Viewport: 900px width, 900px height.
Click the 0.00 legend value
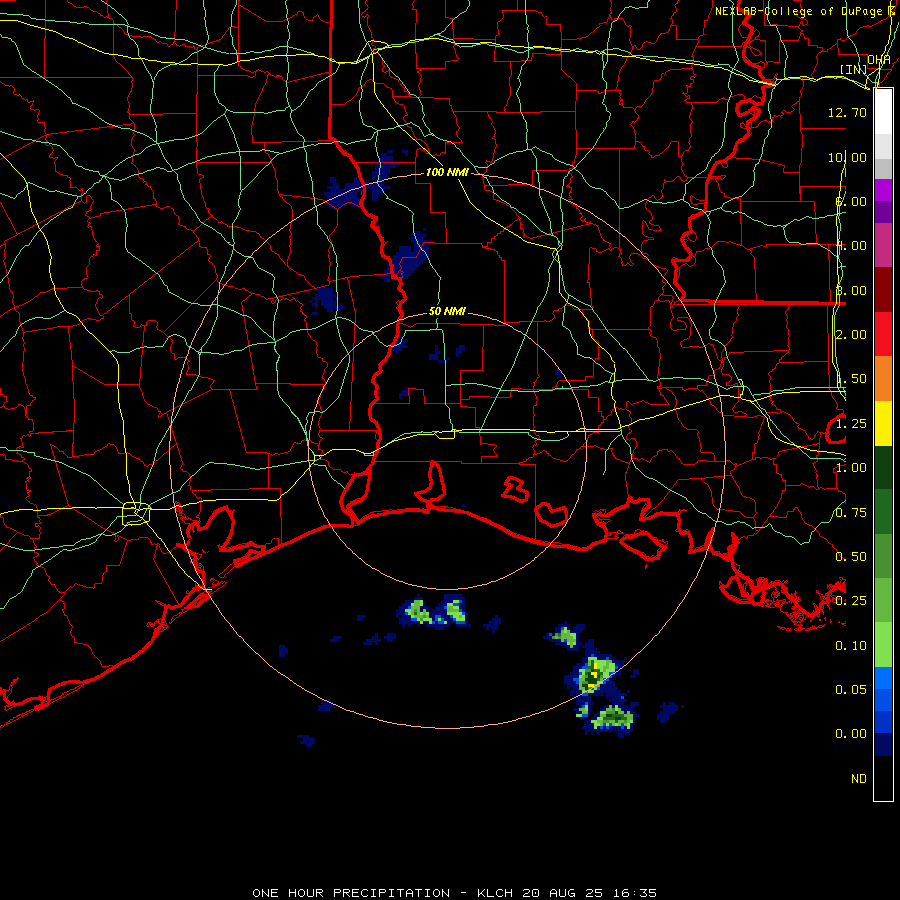pyautogui.click(x=851, y=734)
